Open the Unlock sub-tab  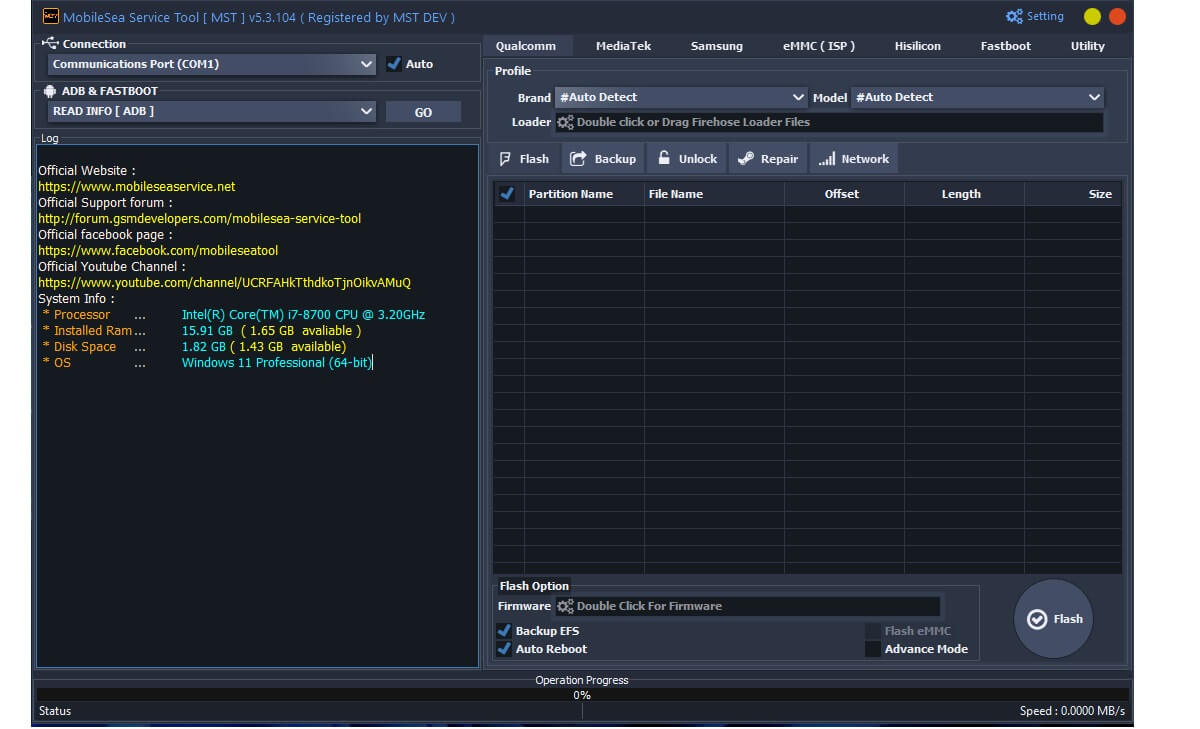pos(688,159)
